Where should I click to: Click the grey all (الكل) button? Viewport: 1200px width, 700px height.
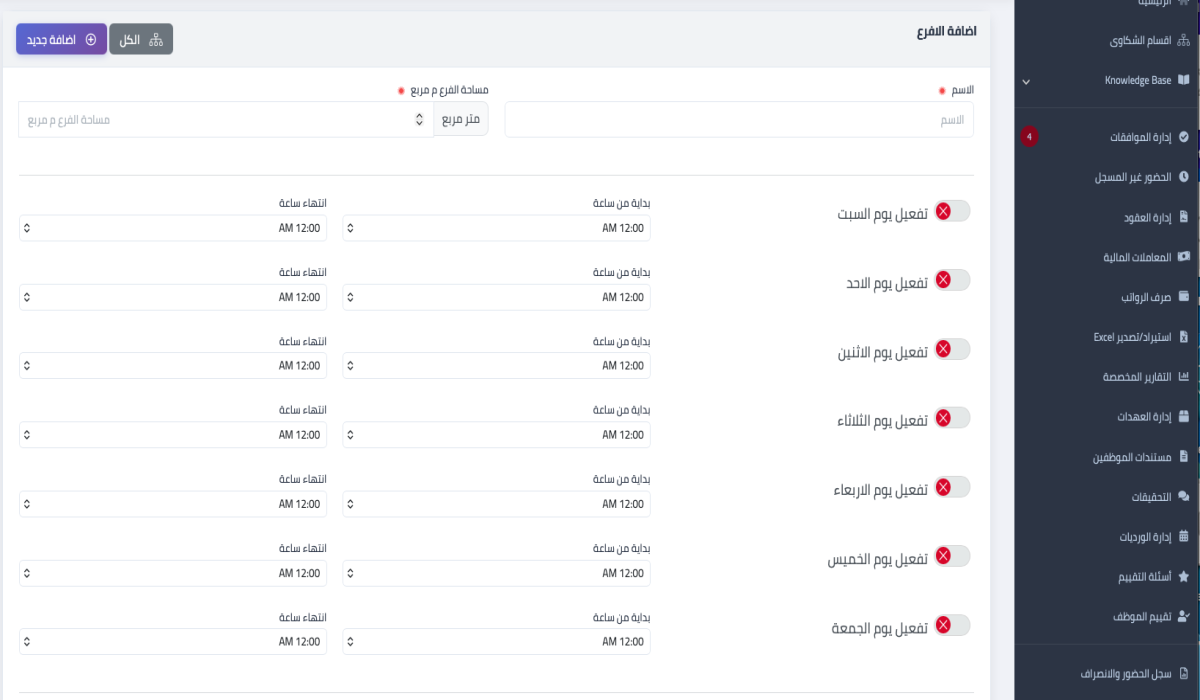click(x=141, y=39)
